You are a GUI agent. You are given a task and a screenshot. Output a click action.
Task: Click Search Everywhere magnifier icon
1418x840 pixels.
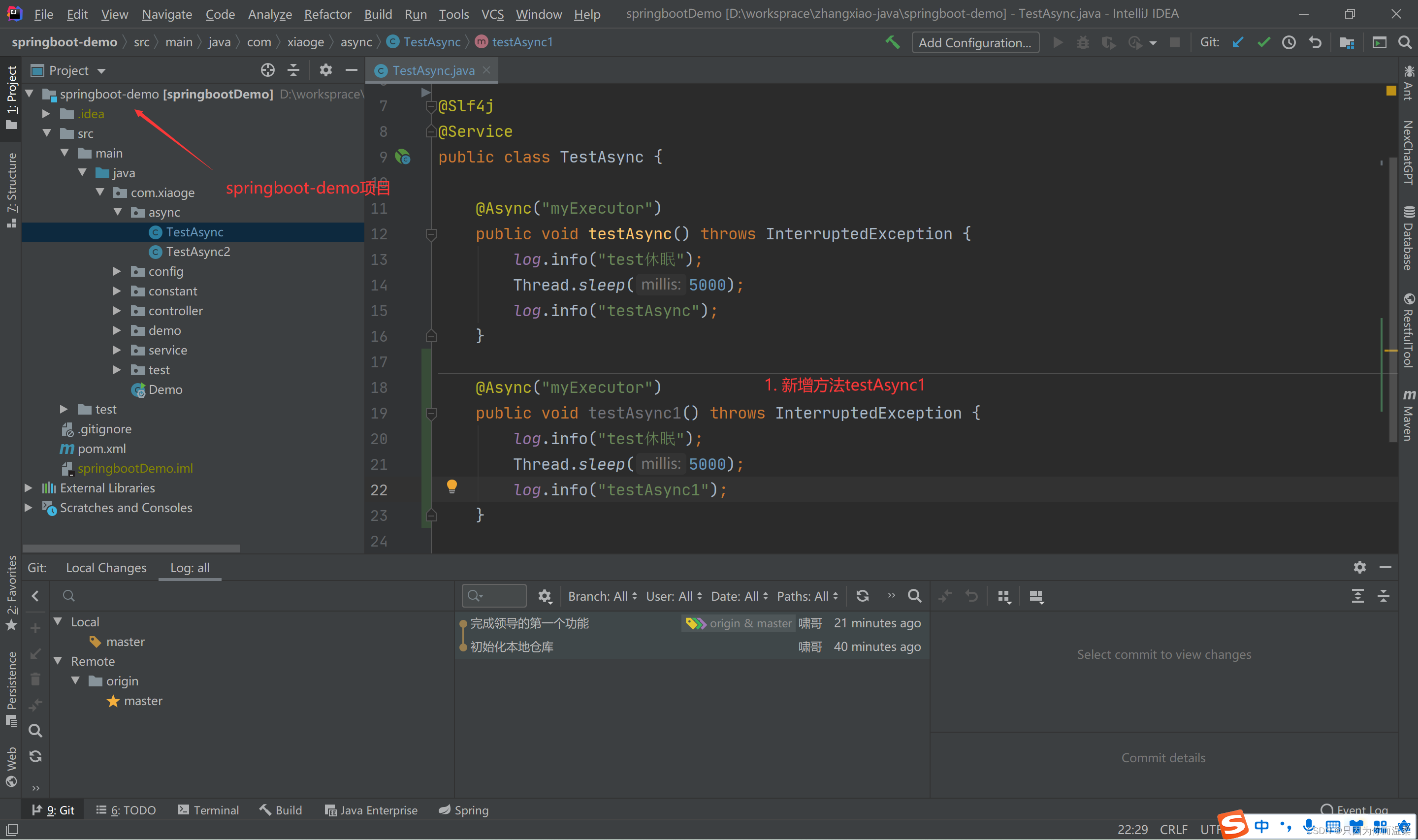click(x=1404, y=42)
